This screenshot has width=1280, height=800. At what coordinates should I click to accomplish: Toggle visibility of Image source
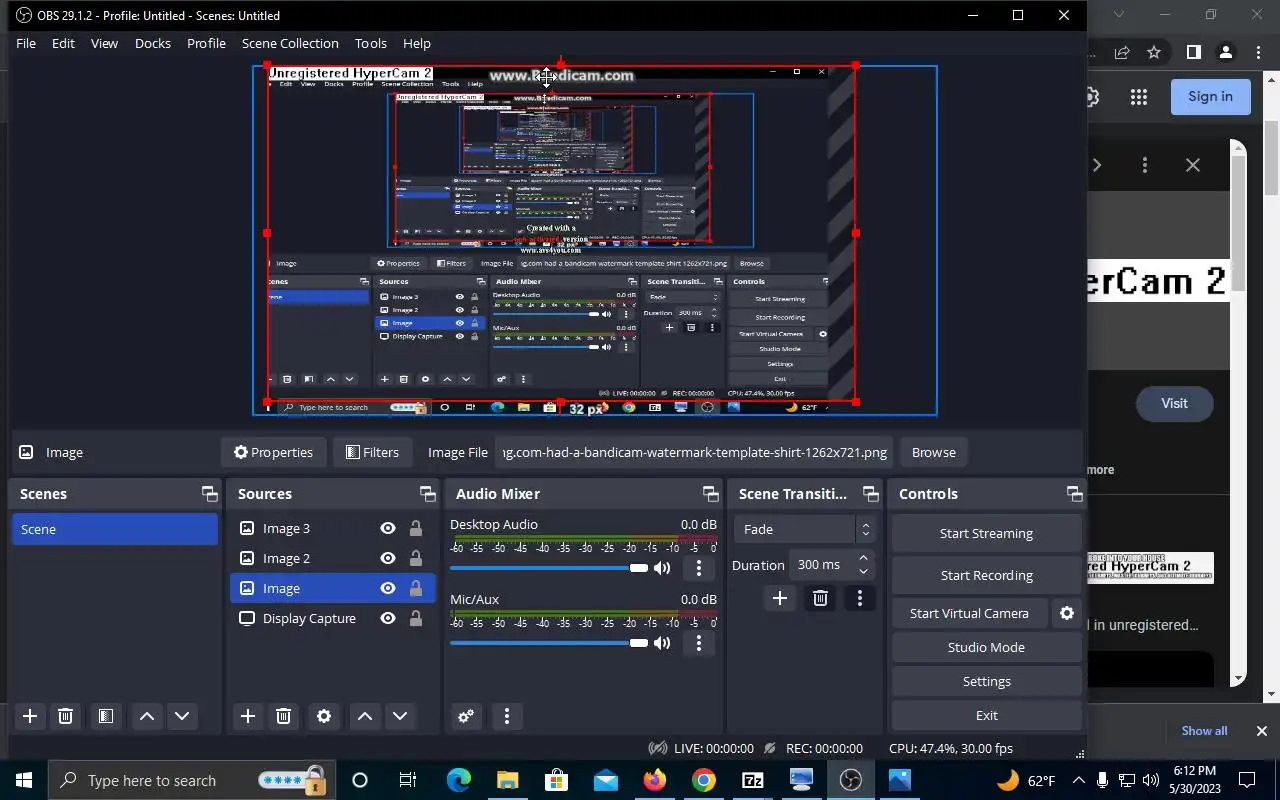[388, 588]
